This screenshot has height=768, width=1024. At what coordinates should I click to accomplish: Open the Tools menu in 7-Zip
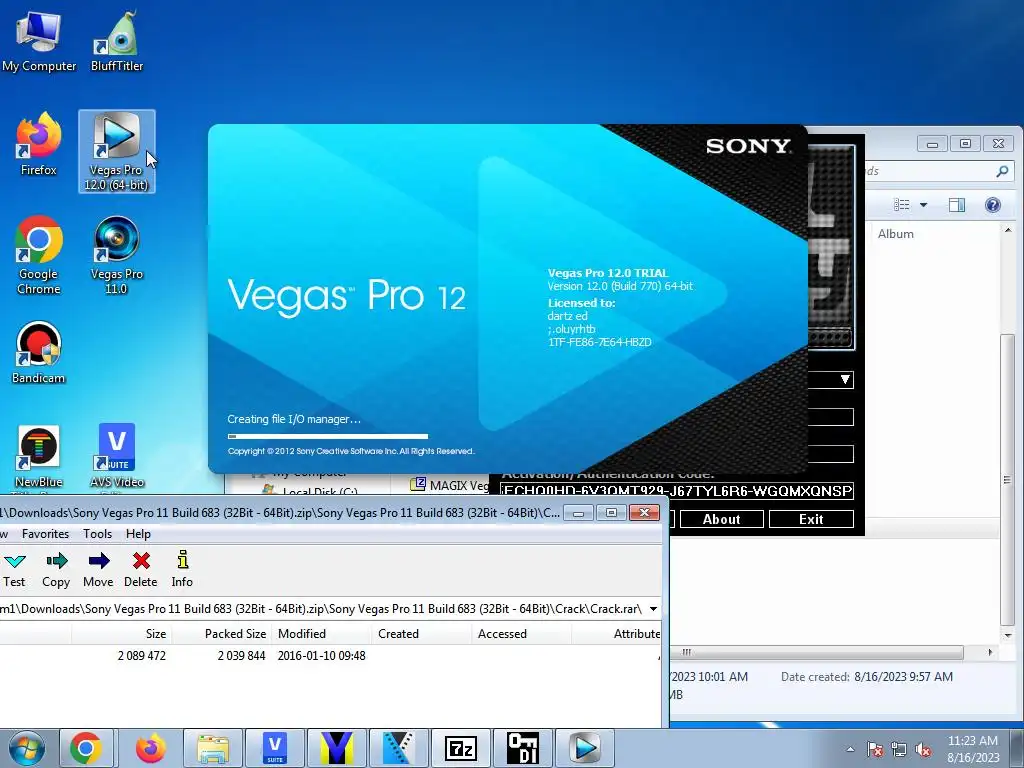tap(97, 534)
